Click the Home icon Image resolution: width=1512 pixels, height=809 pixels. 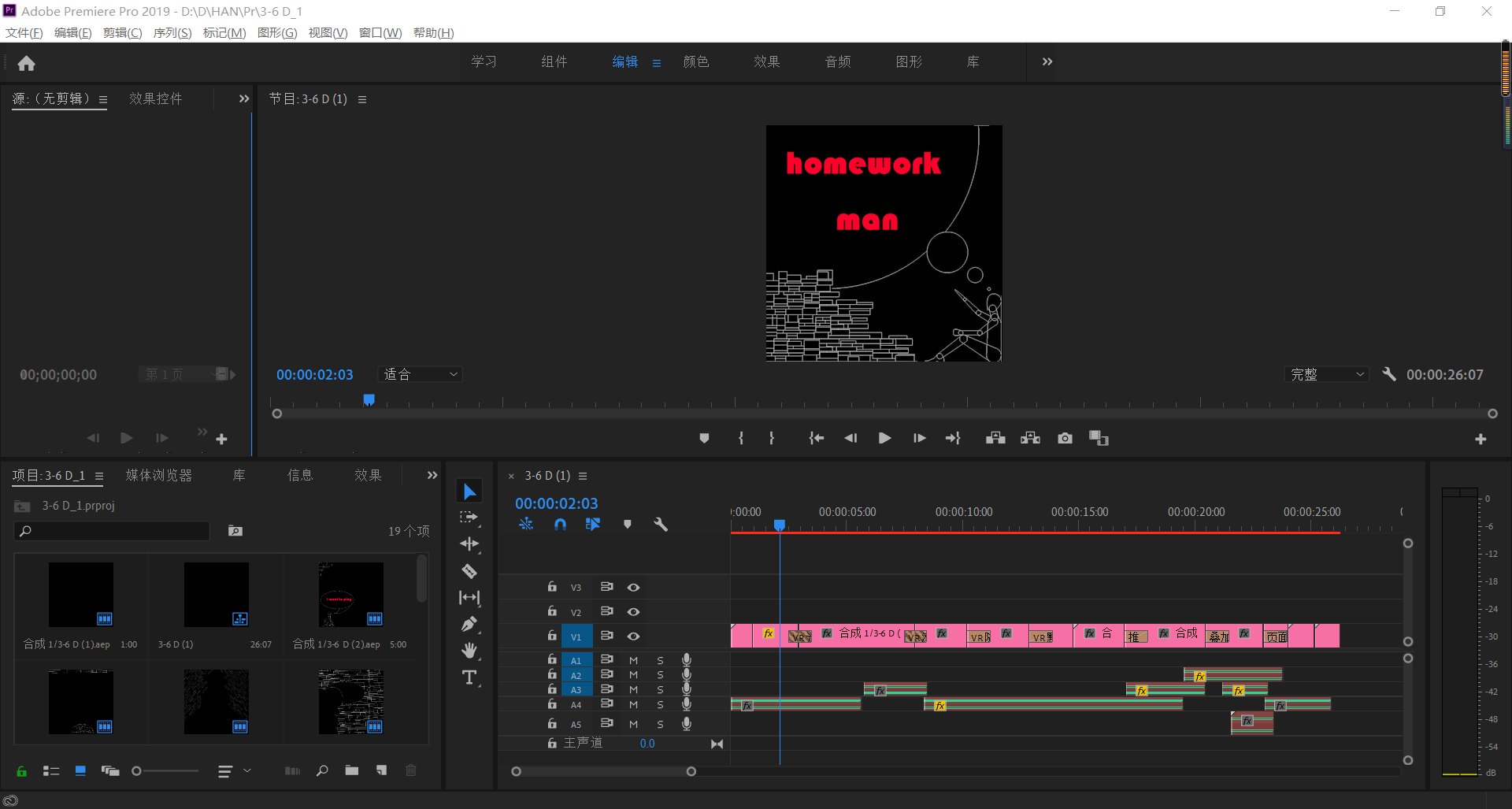[26, 63]
